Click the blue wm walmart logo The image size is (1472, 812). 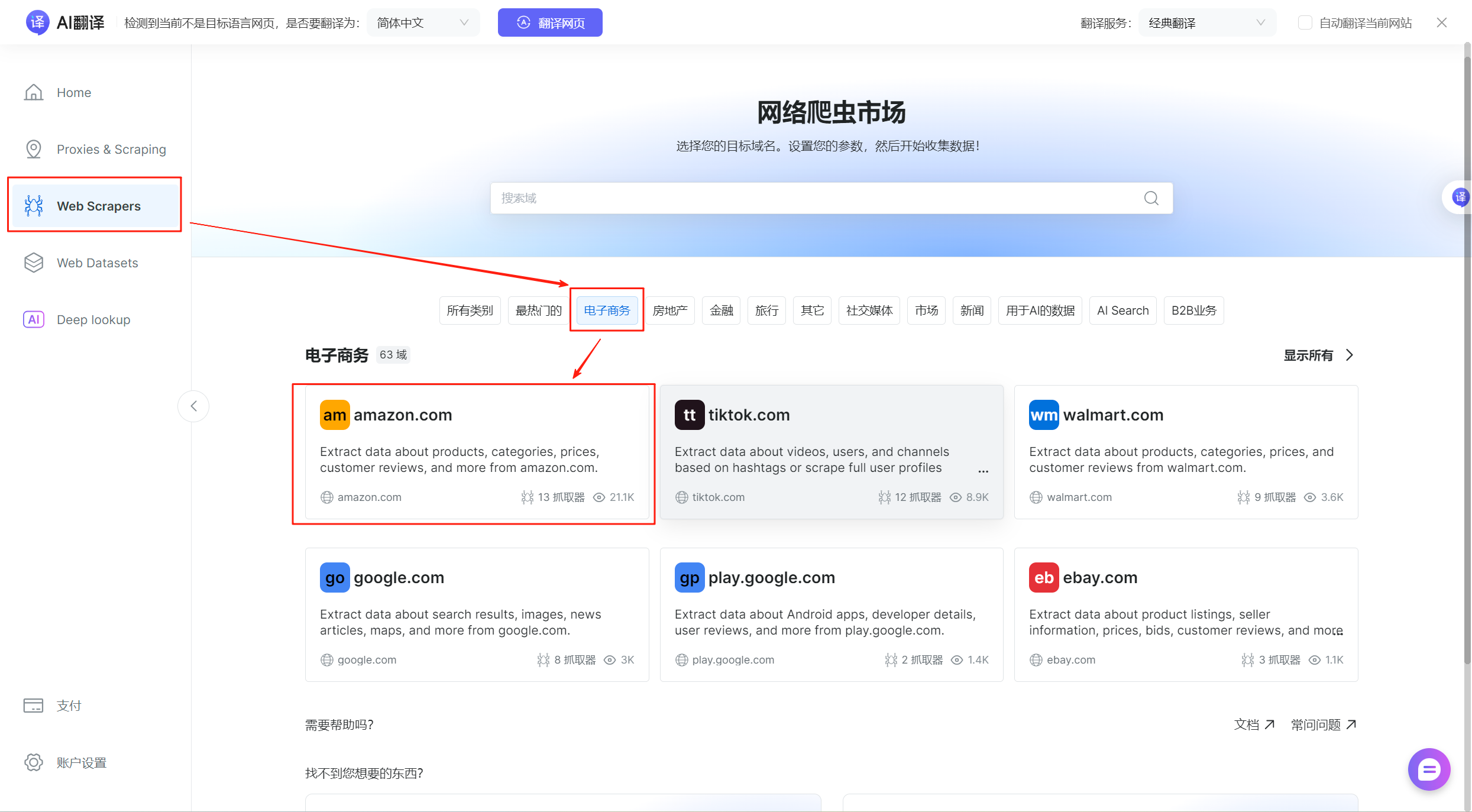click(1044, 415)
